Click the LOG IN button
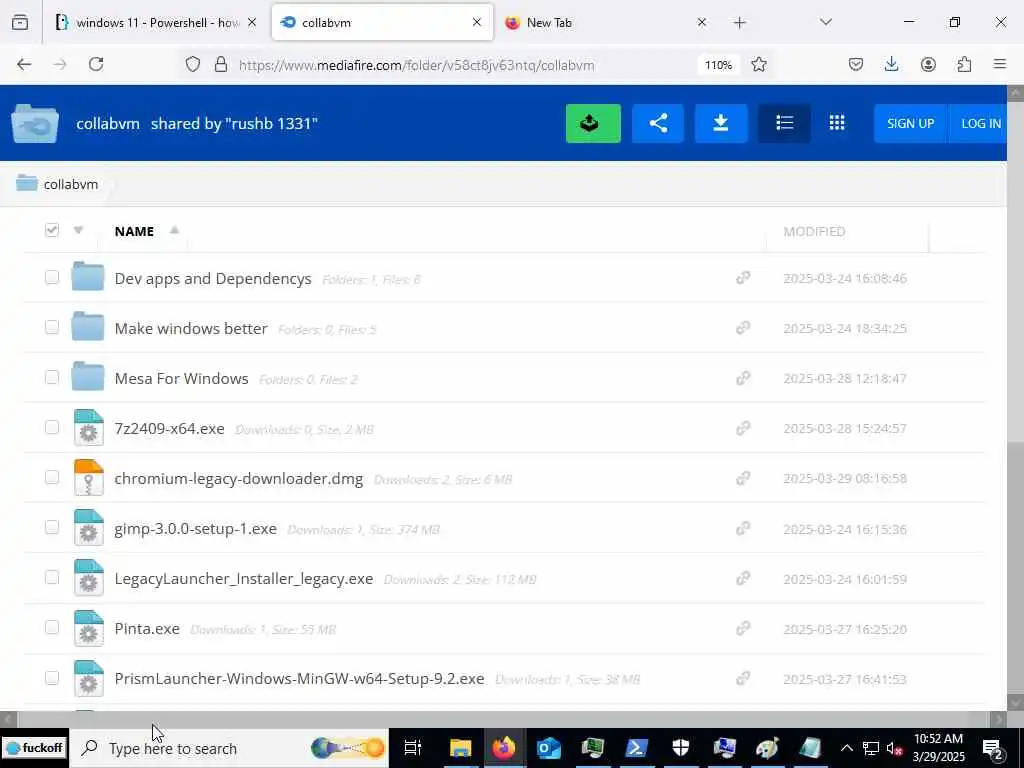The width and height of the screenshot is (1024, 768). [978, 123]
